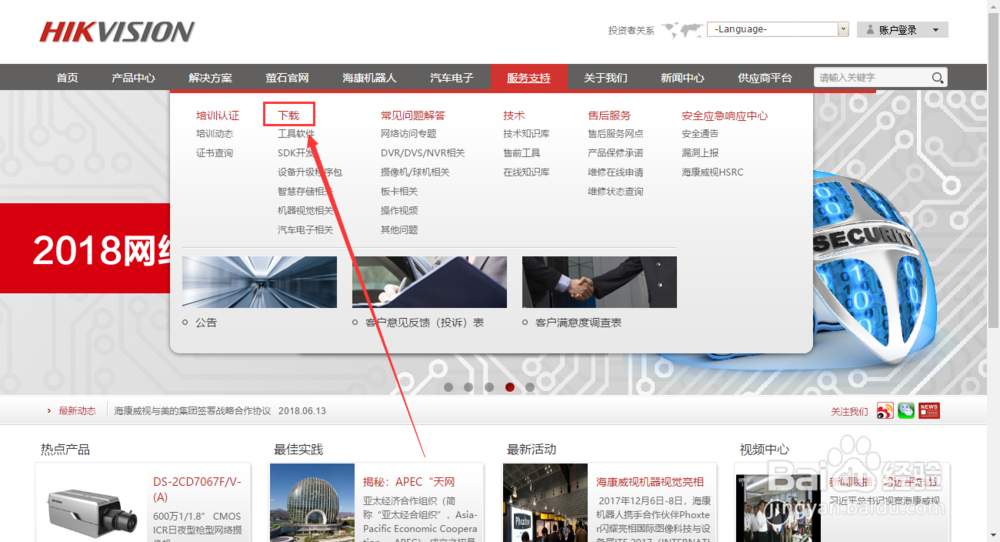Viewport: 1000px width, 542px height.
Task: Open 工具软件 download link
Action: (296, 134)
